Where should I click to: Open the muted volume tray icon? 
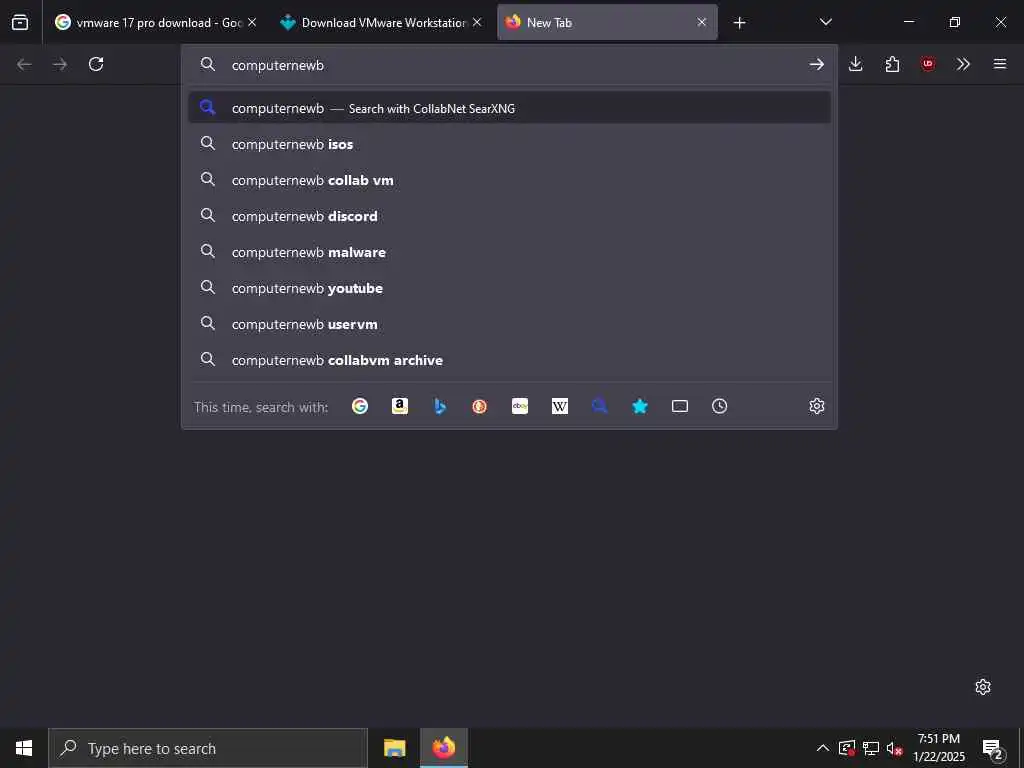click(x=894, y=748)
